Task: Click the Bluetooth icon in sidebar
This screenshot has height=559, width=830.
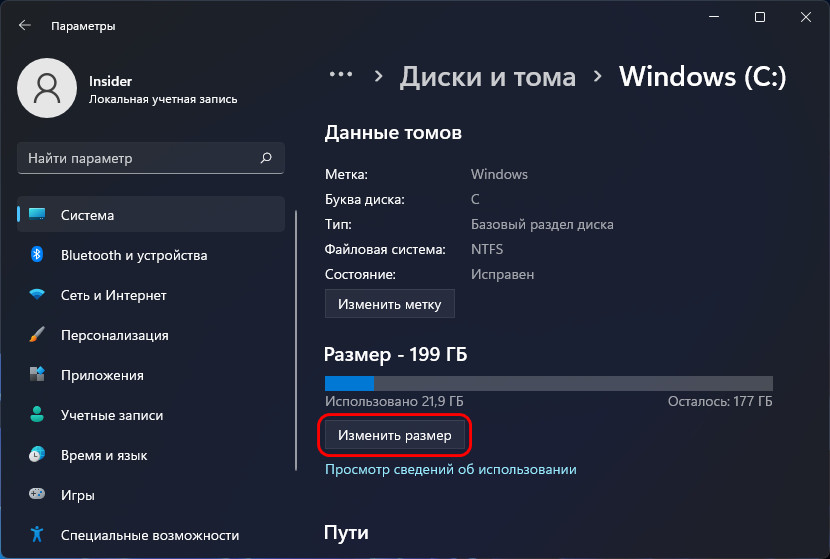Action: [37, 255]
